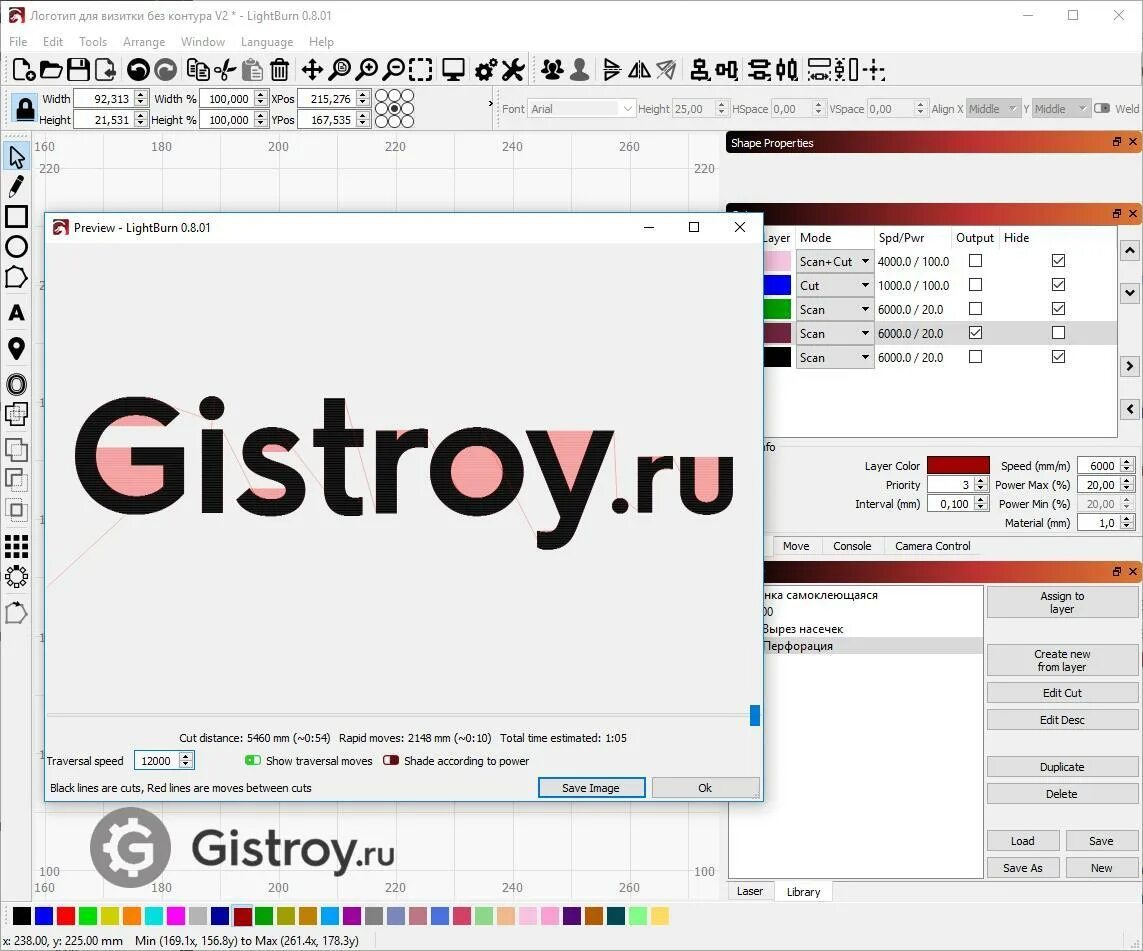Click Ok to close the Preview
This screenshot has height=951, width=1143.
705,788
